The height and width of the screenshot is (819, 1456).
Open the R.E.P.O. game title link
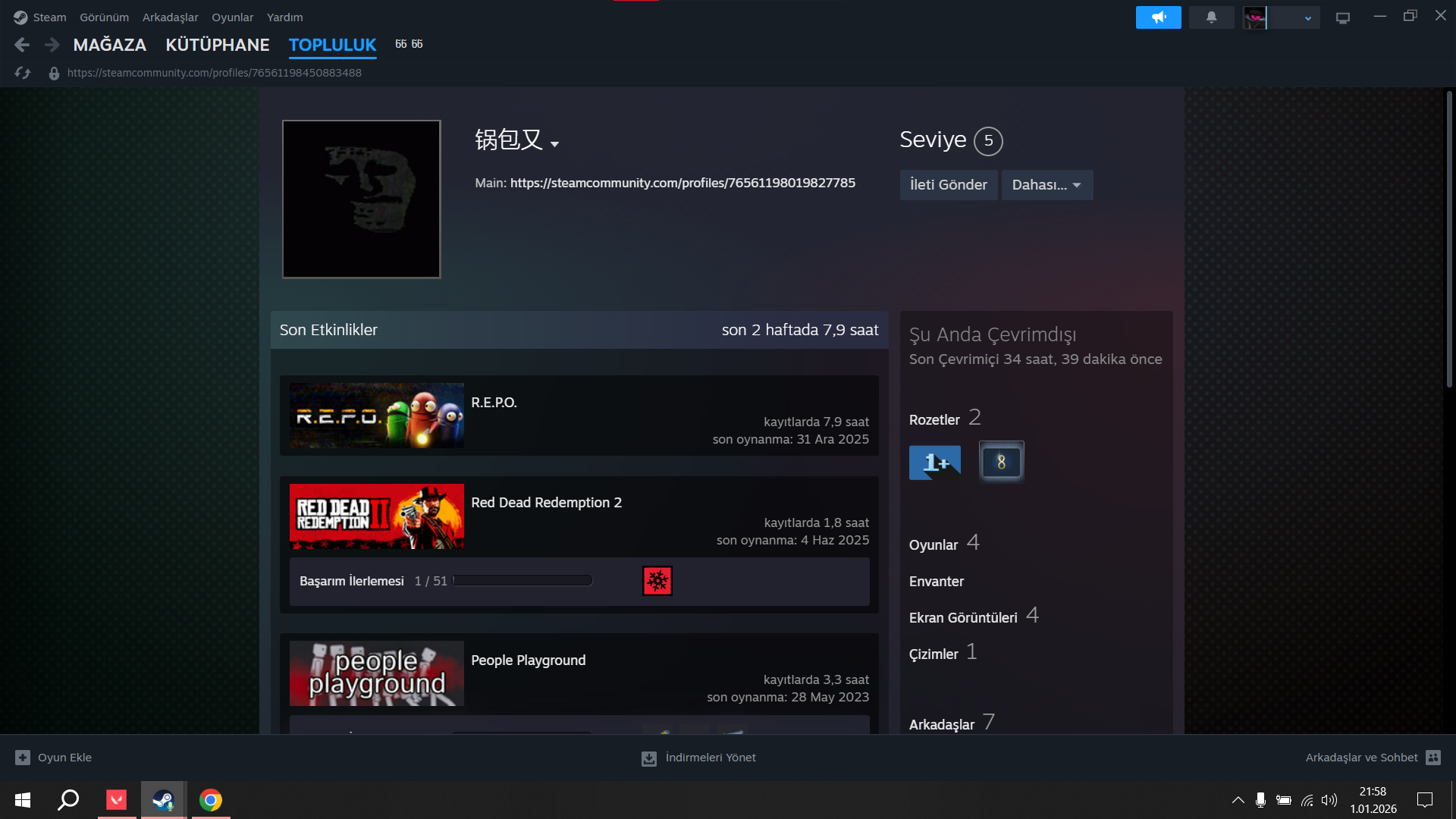click(x=494, y=403)
